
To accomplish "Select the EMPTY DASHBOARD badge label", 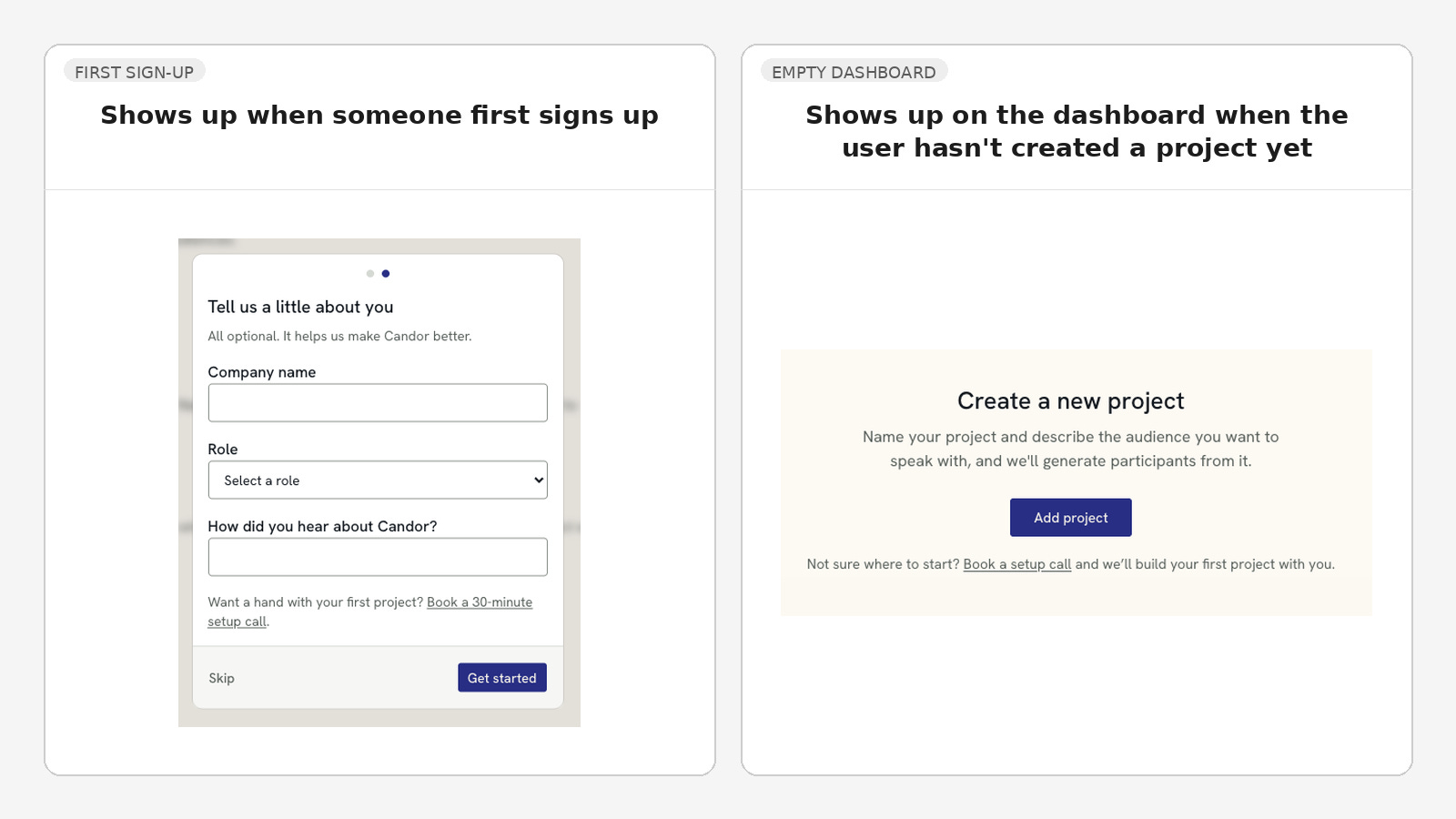I will pyautogui.click(x=854, y=72).
